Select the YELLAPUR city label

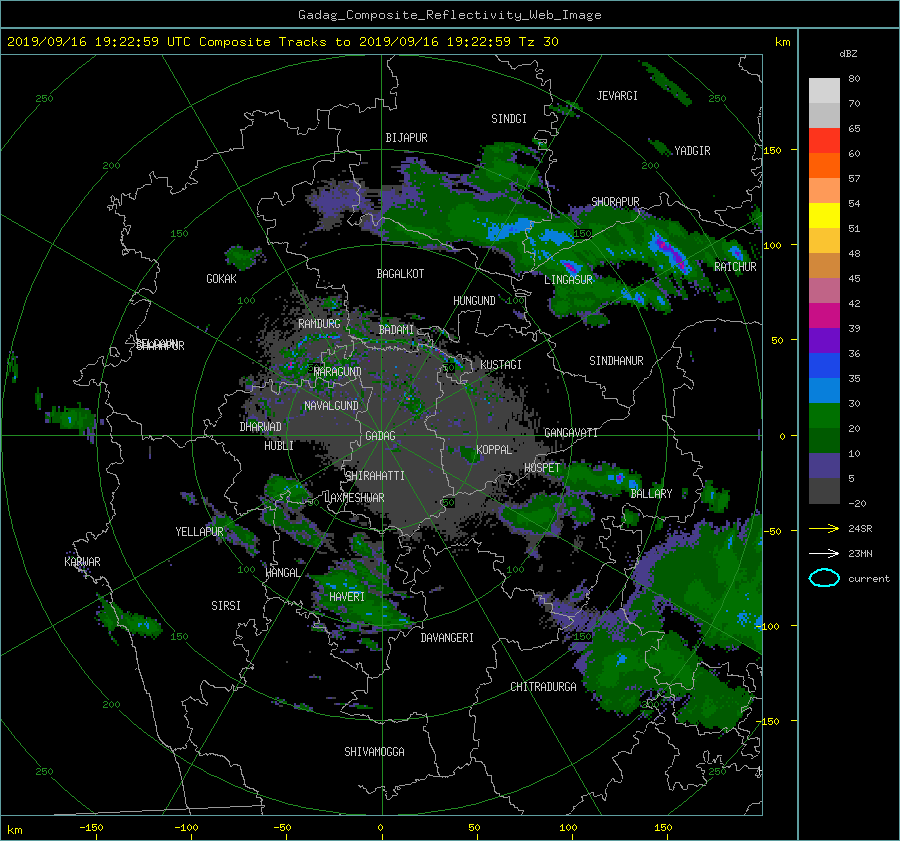[x=199, y=532]
